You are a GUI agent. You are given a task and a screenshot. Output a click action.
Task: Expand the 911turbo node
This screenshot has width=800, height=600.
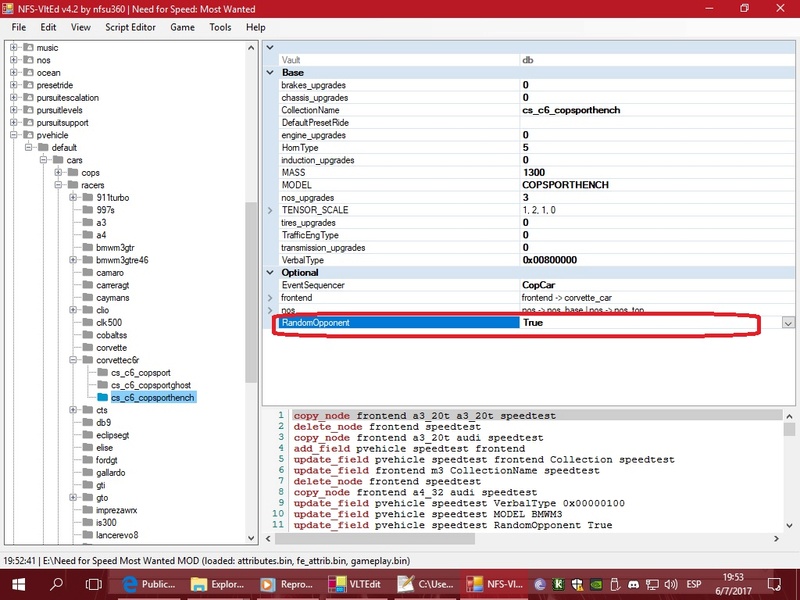[73, 197]
